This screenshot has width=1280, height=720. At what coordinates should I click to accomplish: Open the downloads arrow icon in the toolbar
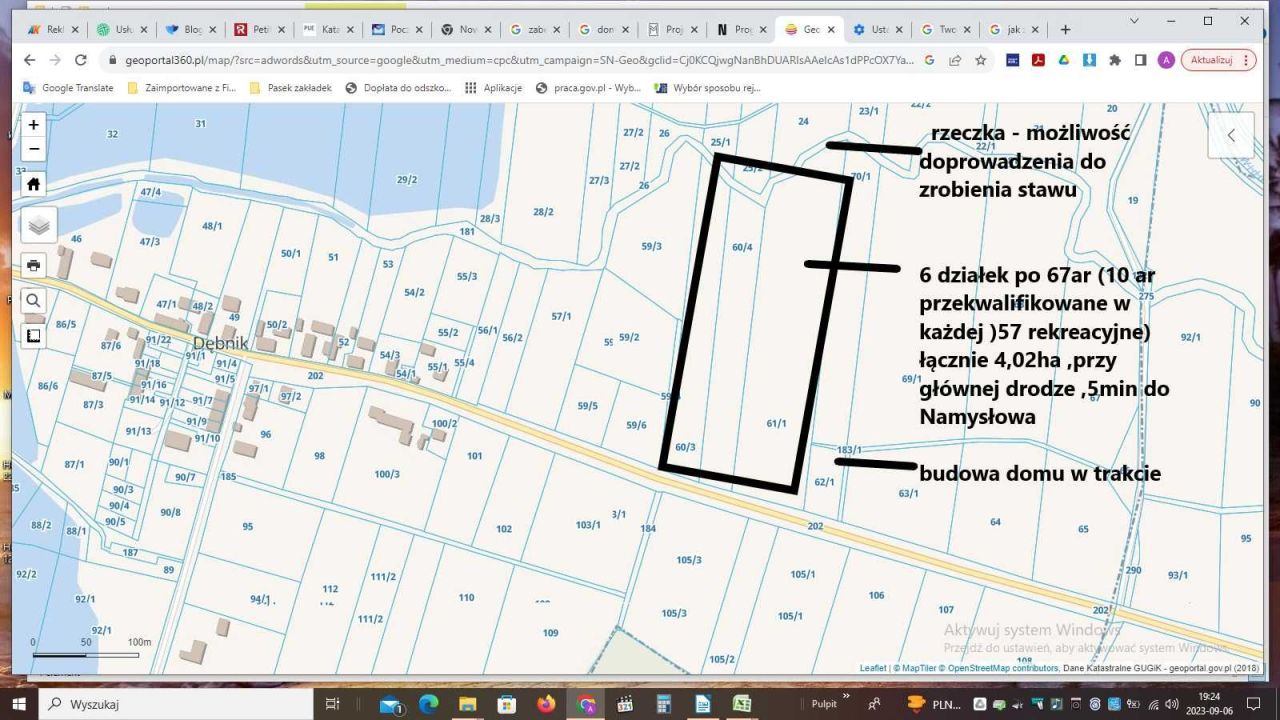1089,60
